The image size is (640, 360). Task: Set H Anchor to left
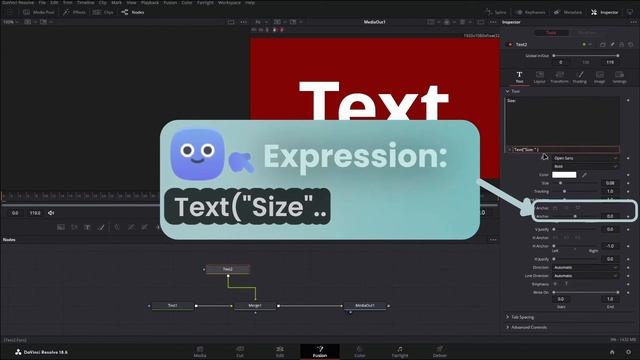click(x=555, y=238)
